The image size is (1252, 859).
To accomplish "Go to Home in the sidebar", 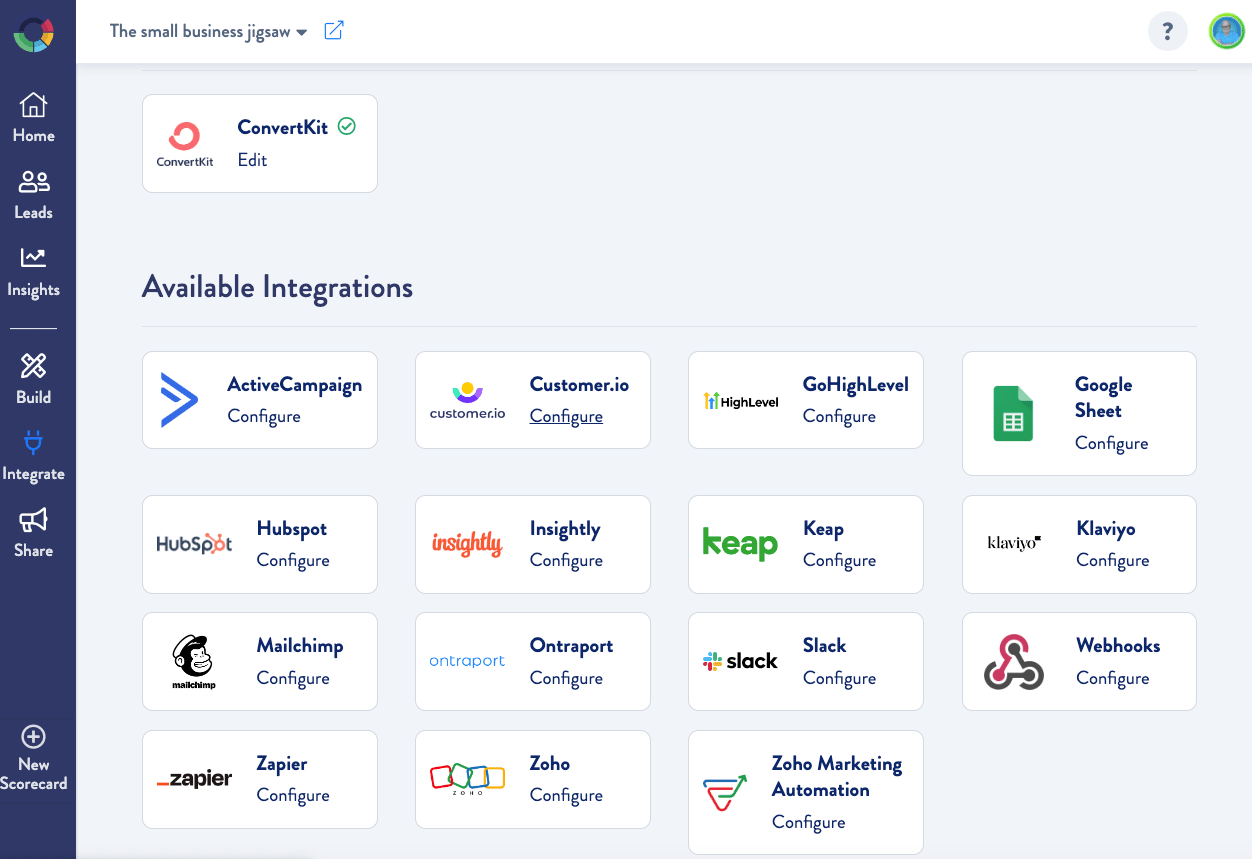I will [x=33, y=117].
